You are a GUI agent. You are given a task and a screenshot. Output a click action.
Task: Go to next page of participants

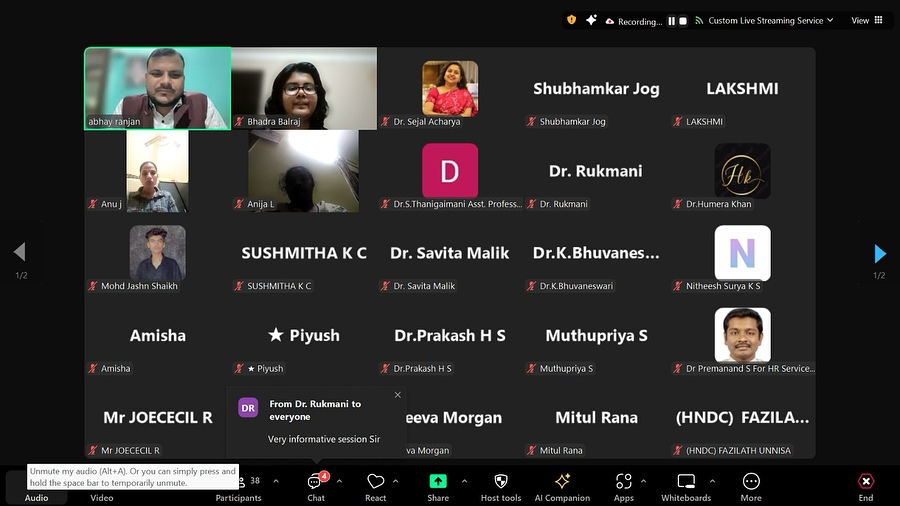coord(880,254)
